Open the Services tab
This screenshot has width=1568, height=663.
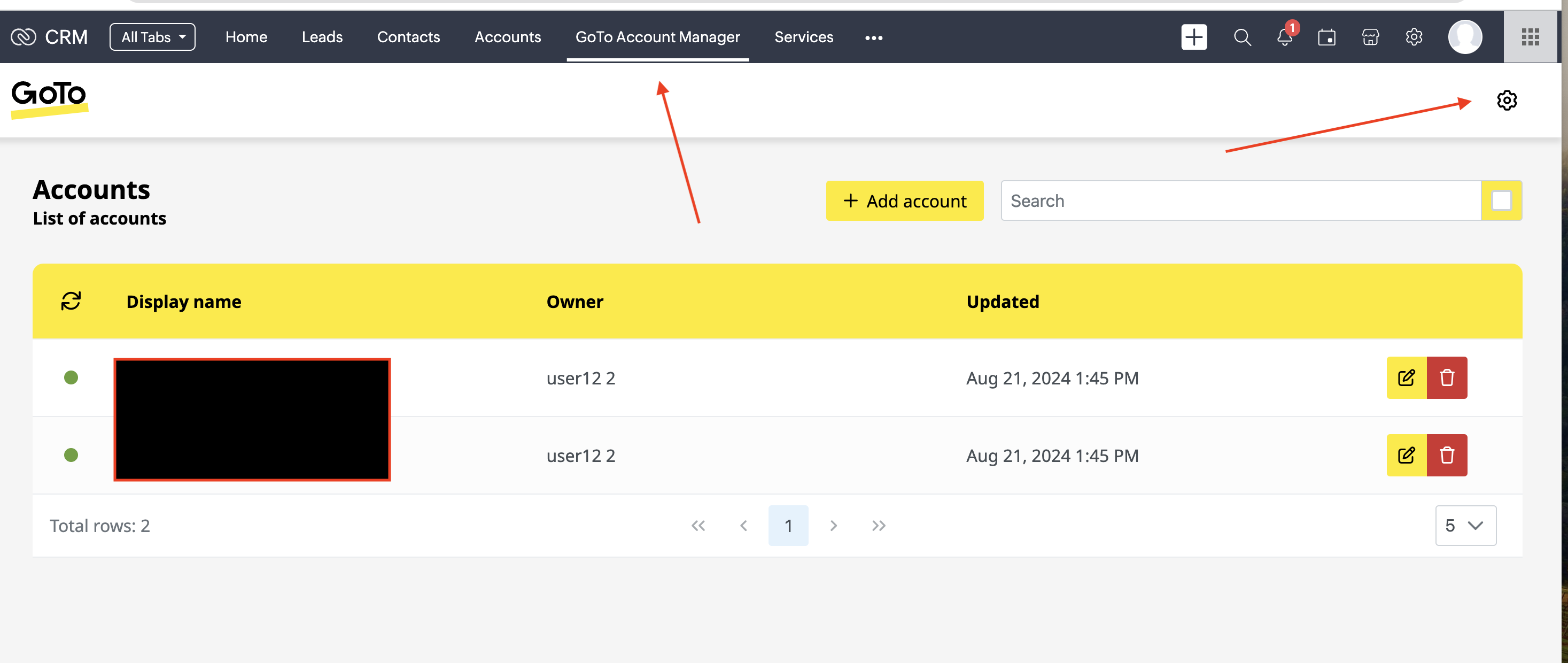pyautogui.click(x=803, y=37)
